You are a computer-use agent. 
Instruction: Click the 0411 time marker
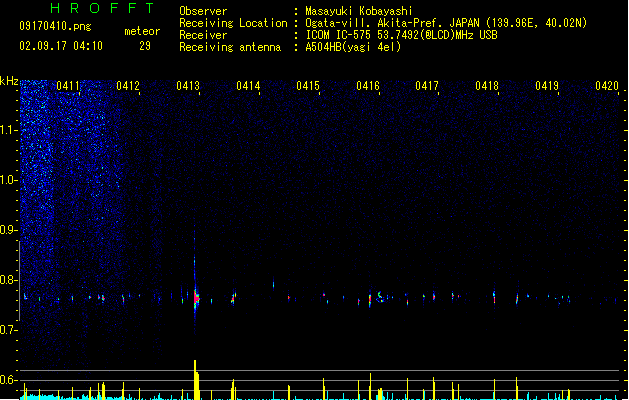68,86
